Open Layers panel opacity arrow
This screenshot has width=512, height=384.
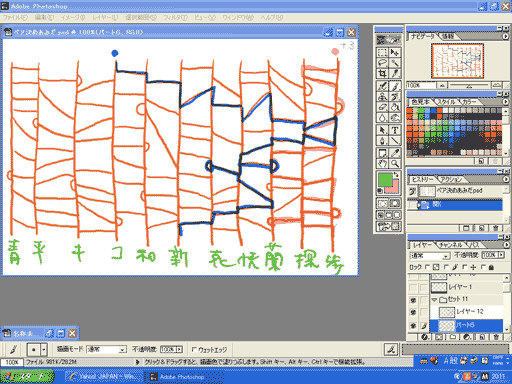point(501,255)
